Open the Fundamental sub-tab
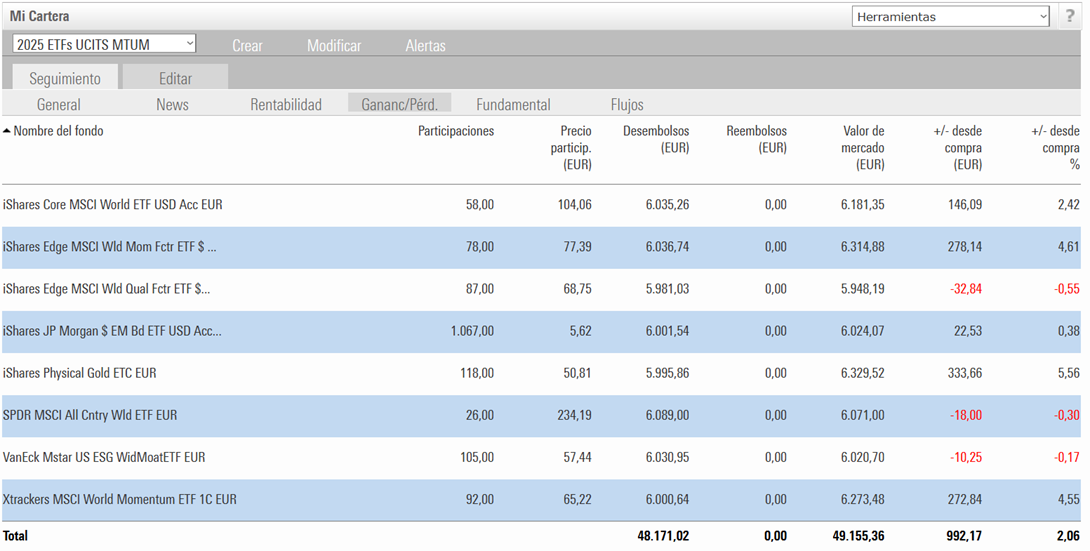 [x=513, y=104]
